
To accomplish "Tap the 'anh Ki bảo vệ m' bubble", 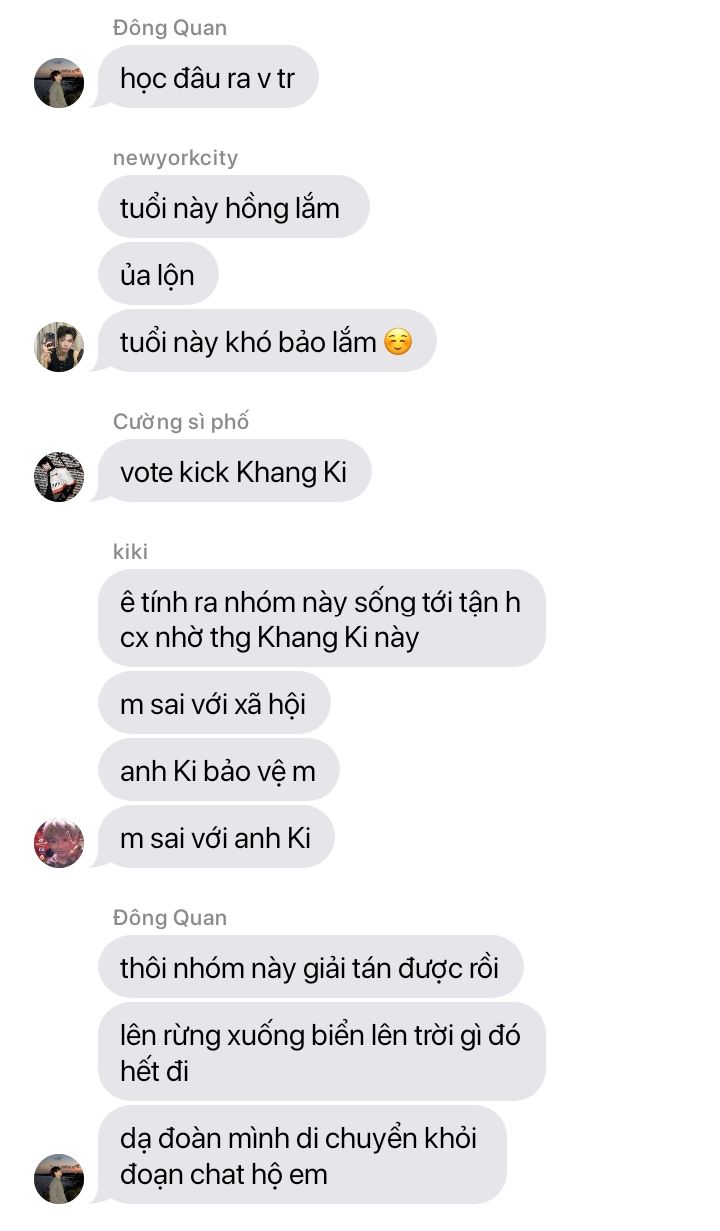I will (x=219, y=770).
